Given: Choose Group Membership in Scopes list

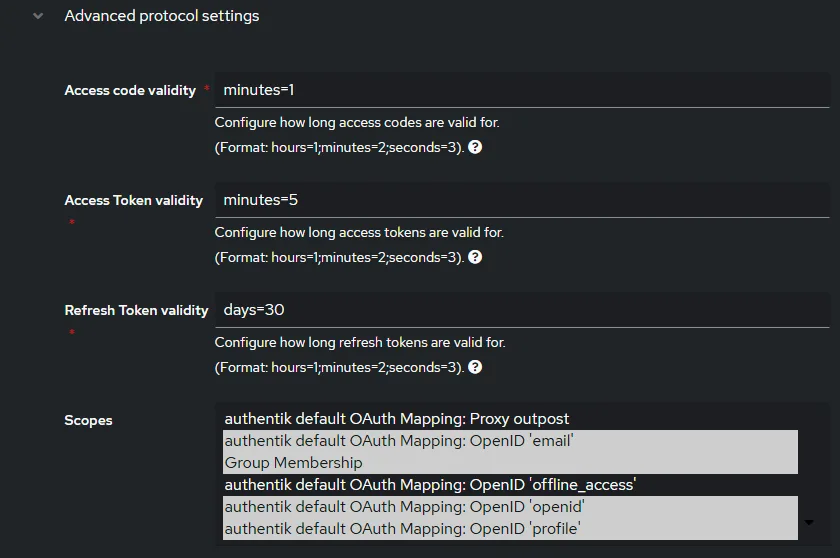Looking at the screenshot, I should [x=293, y=463].
